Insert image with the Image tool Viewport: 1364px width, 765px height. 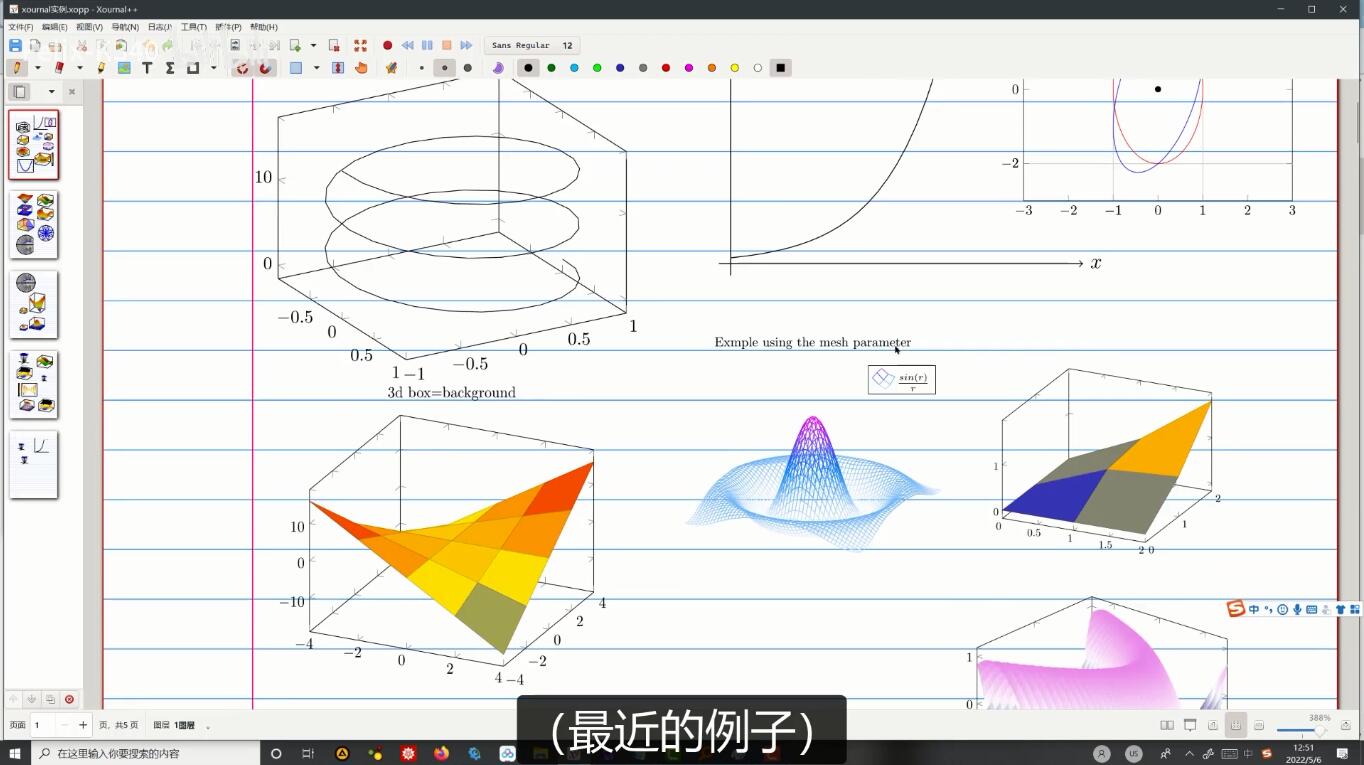pos(124,68)
